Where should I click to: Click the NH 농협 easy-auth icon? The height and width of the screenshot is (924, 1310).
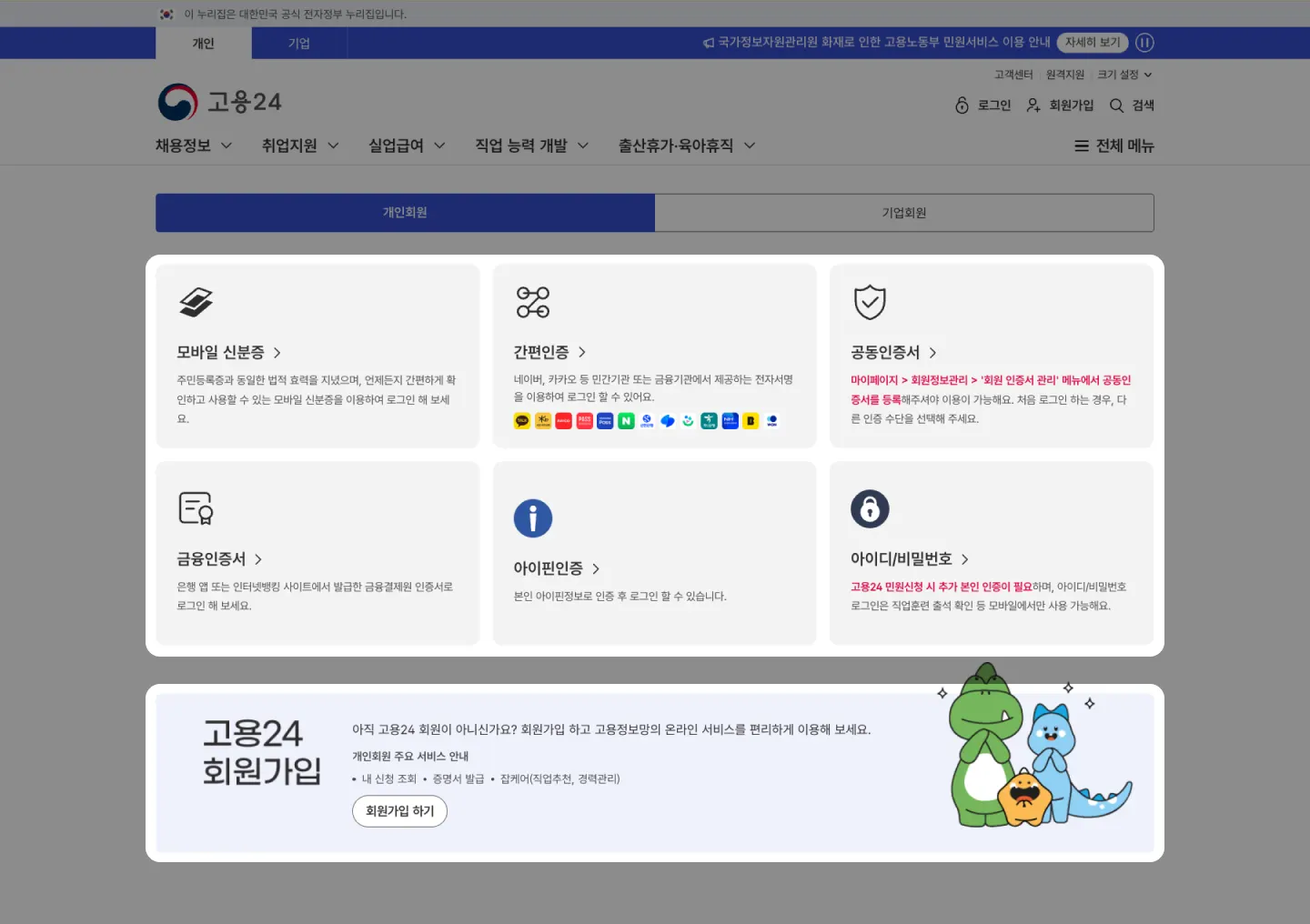730,421
